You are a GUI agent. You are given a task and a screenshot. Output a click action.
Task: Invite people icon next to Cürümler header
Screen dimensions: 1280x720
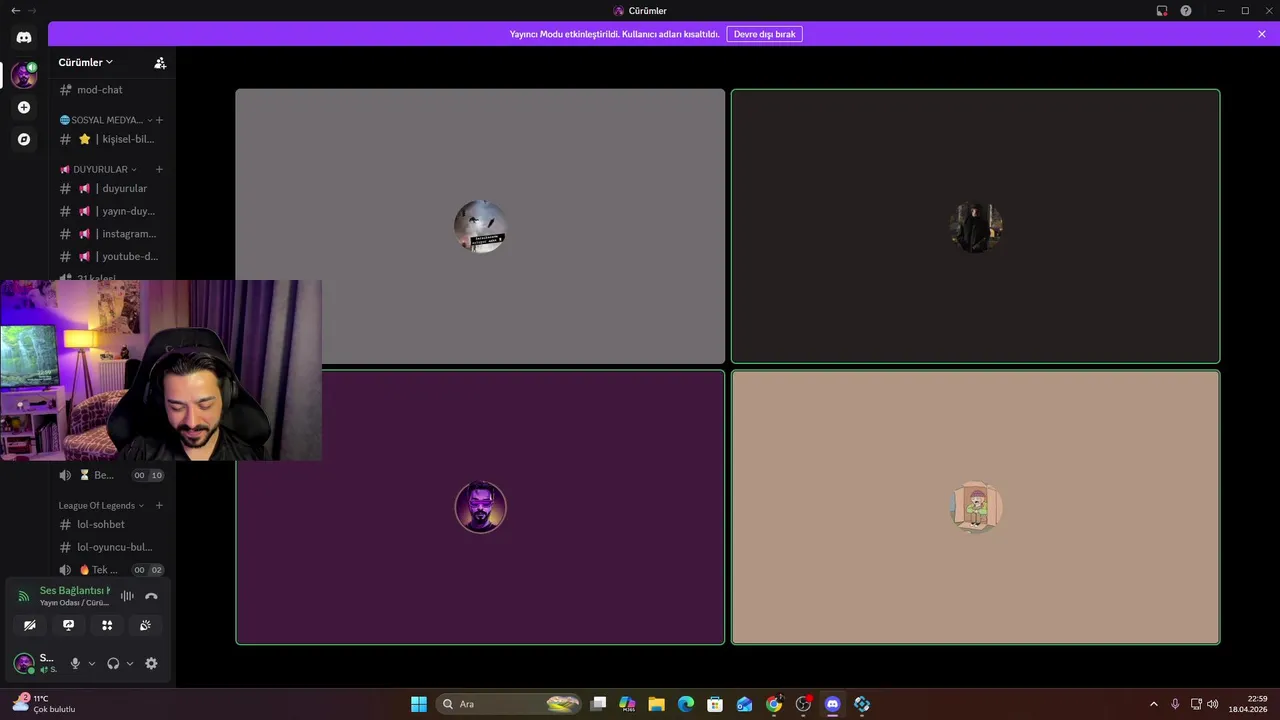(160, 62)
